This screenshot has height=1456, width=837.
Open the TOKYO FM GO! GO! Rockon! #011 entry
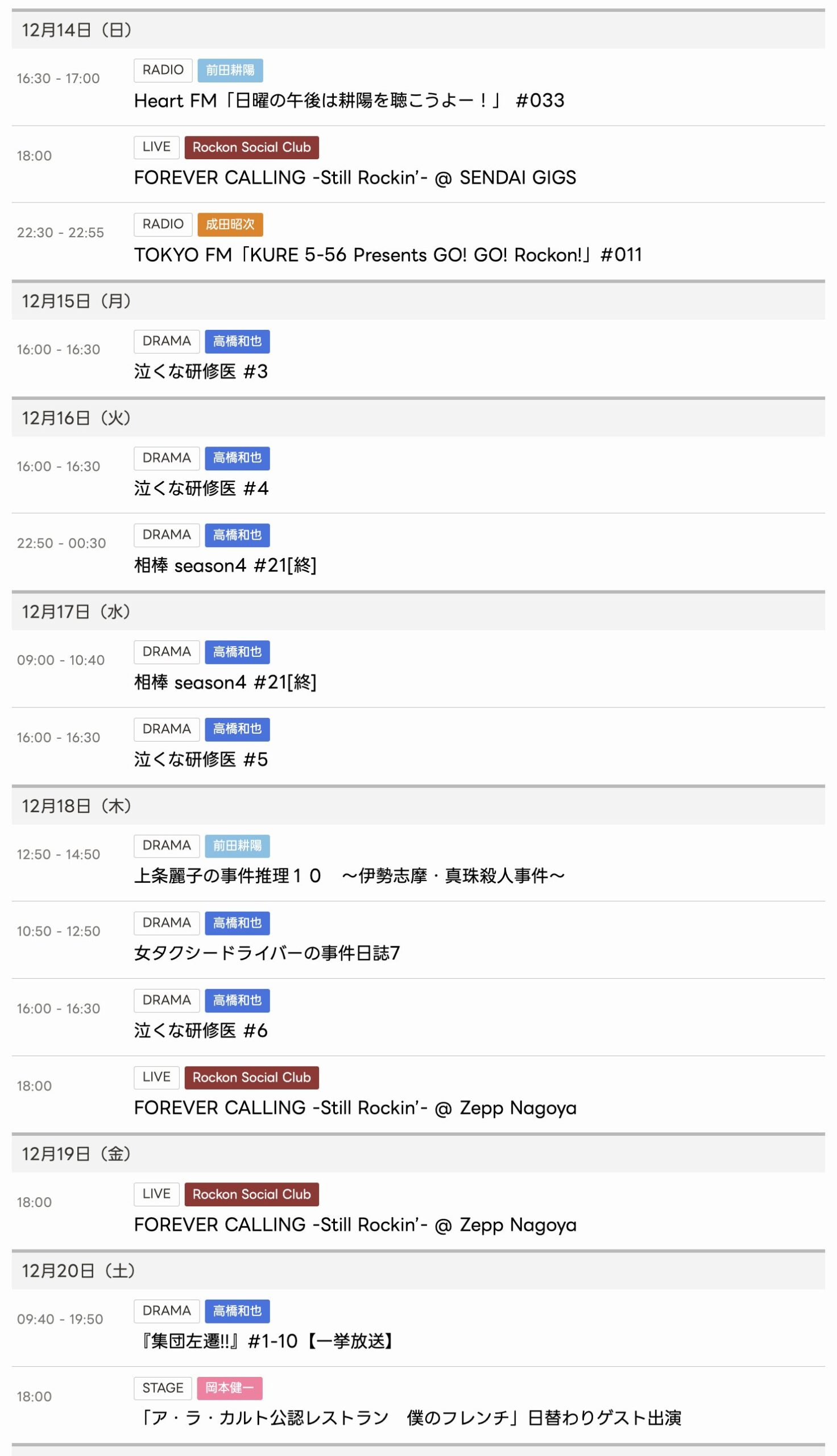coord(387,255)
